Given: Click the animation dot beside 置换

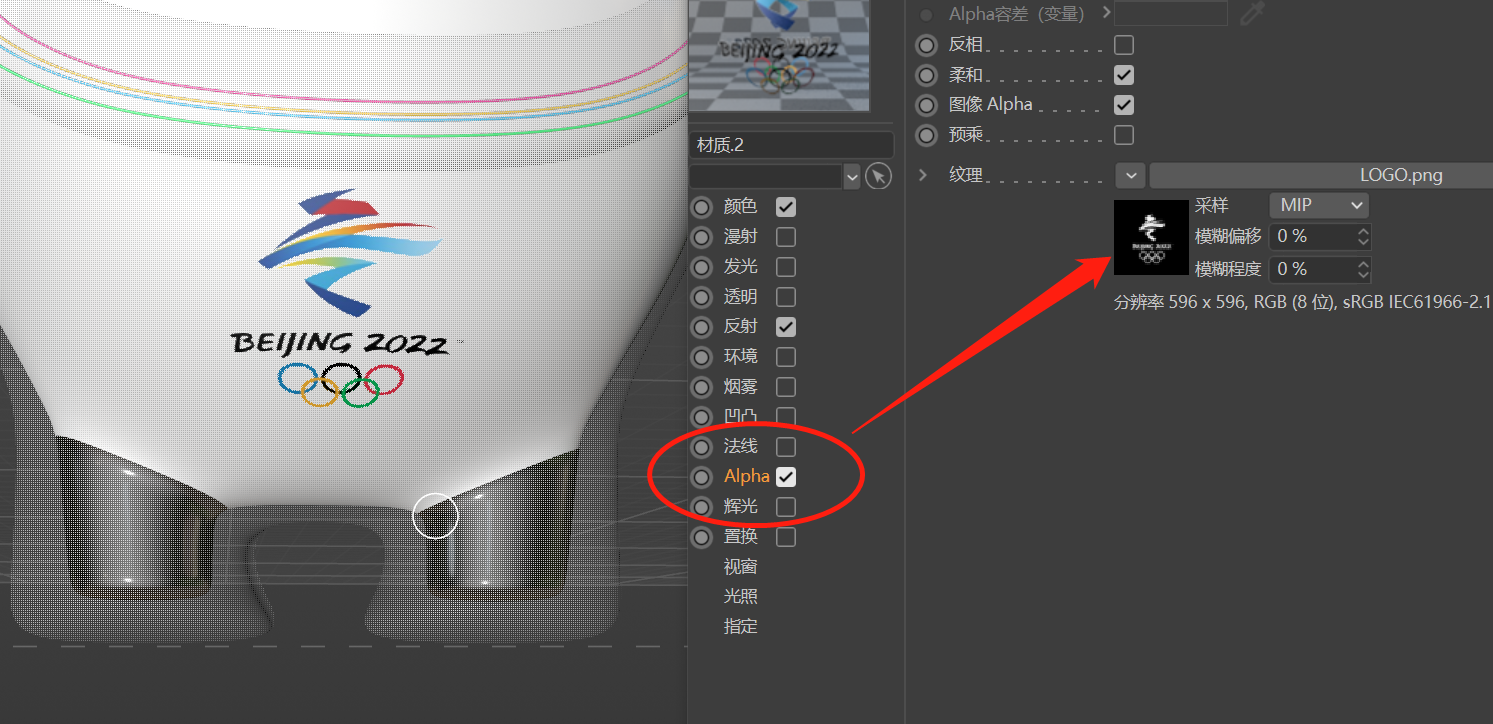Looking at the screenshot, I should pyautogui.click(x=703, y=537).
